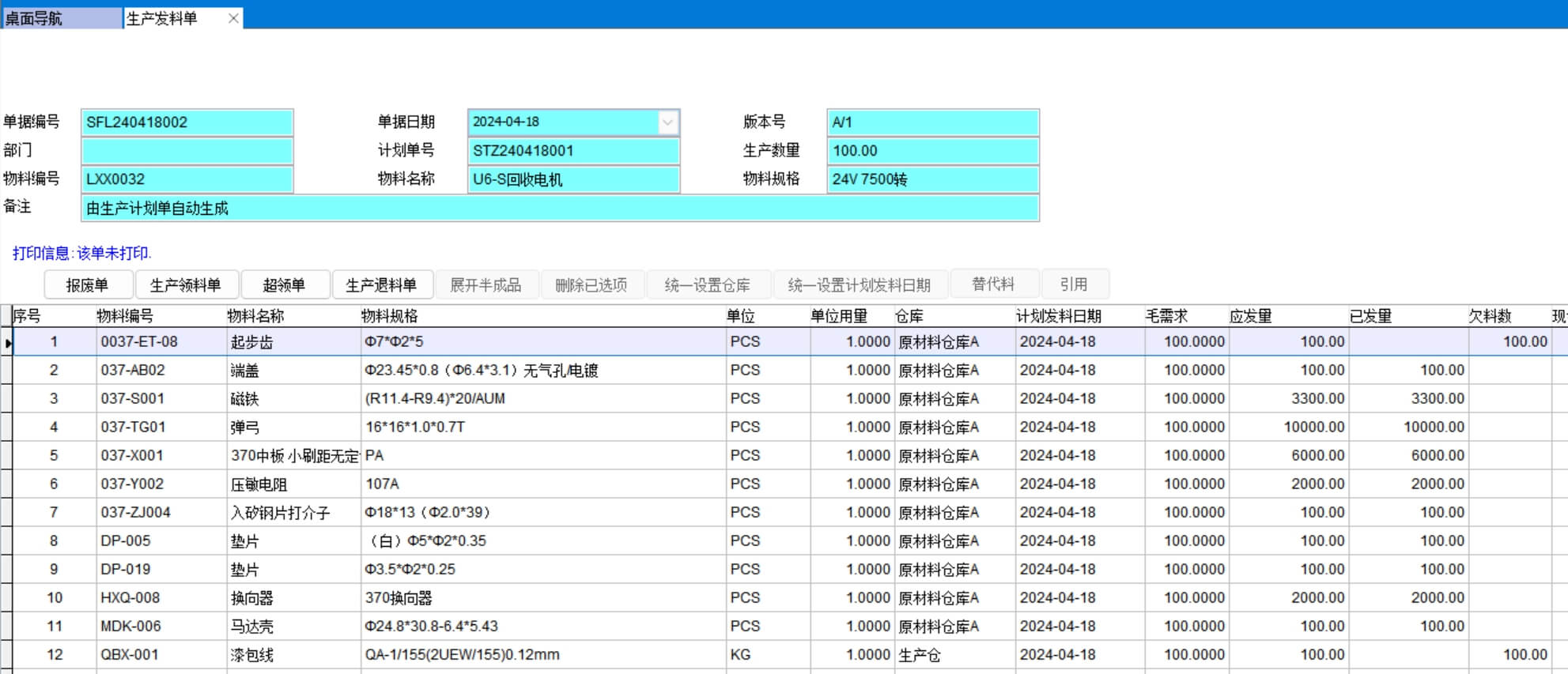
Task: Click the 计划单号 field STZ240418001
Action: (572, 151)
